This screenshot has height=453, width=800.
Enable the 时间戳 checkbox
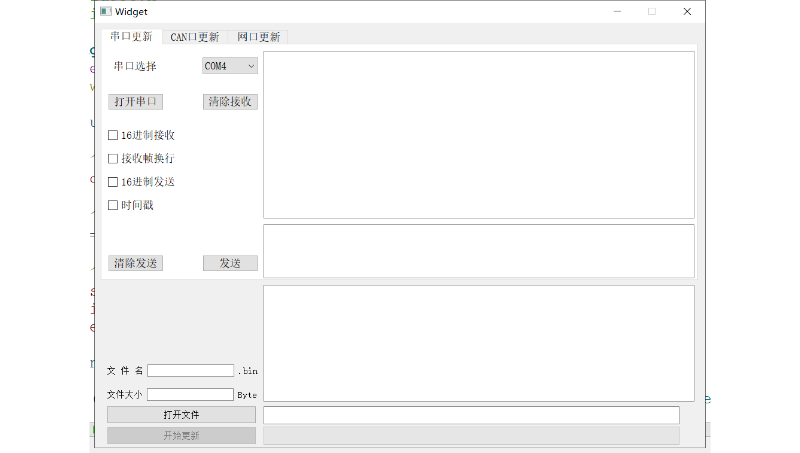tap(131, 205)
